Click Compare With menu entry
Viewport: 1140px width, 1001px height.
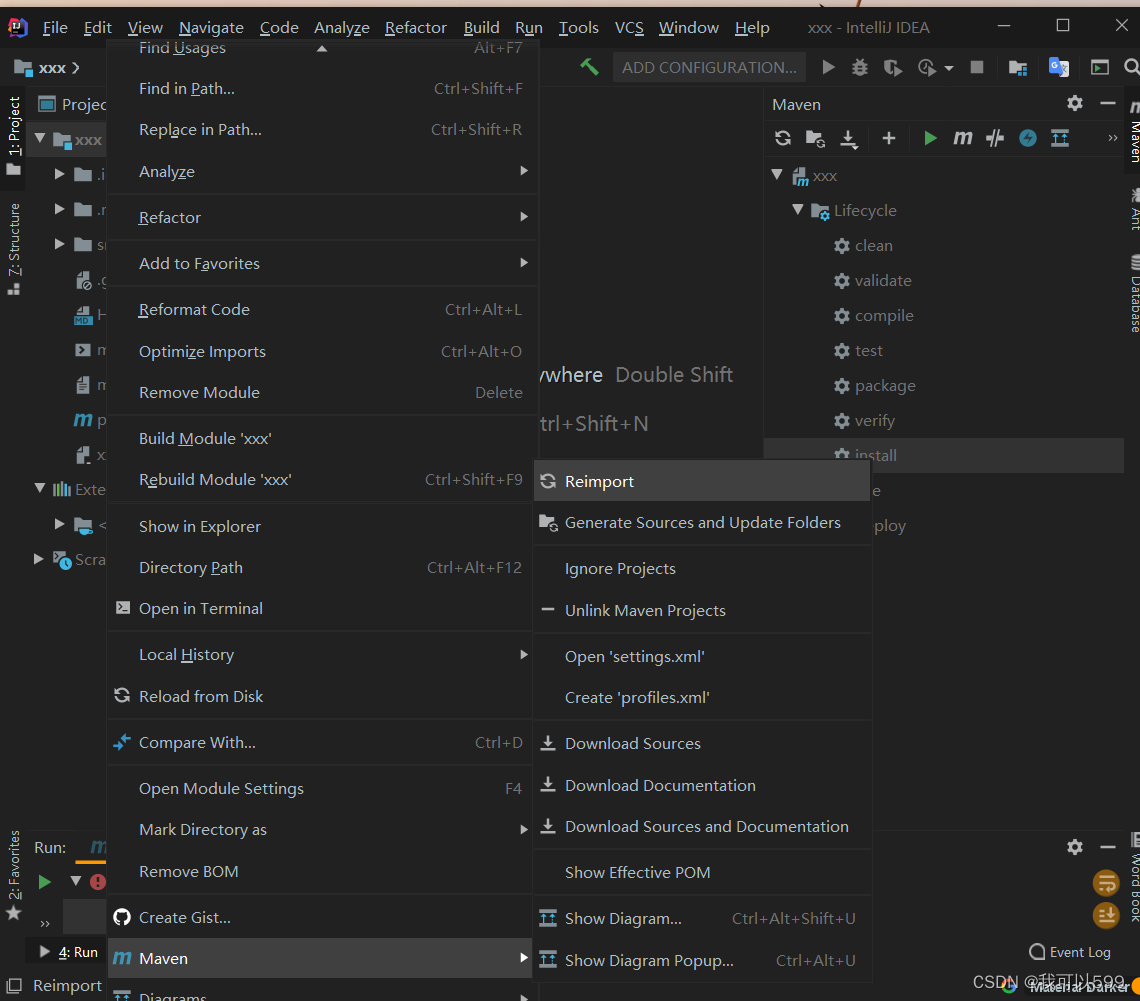coord(320,742)
